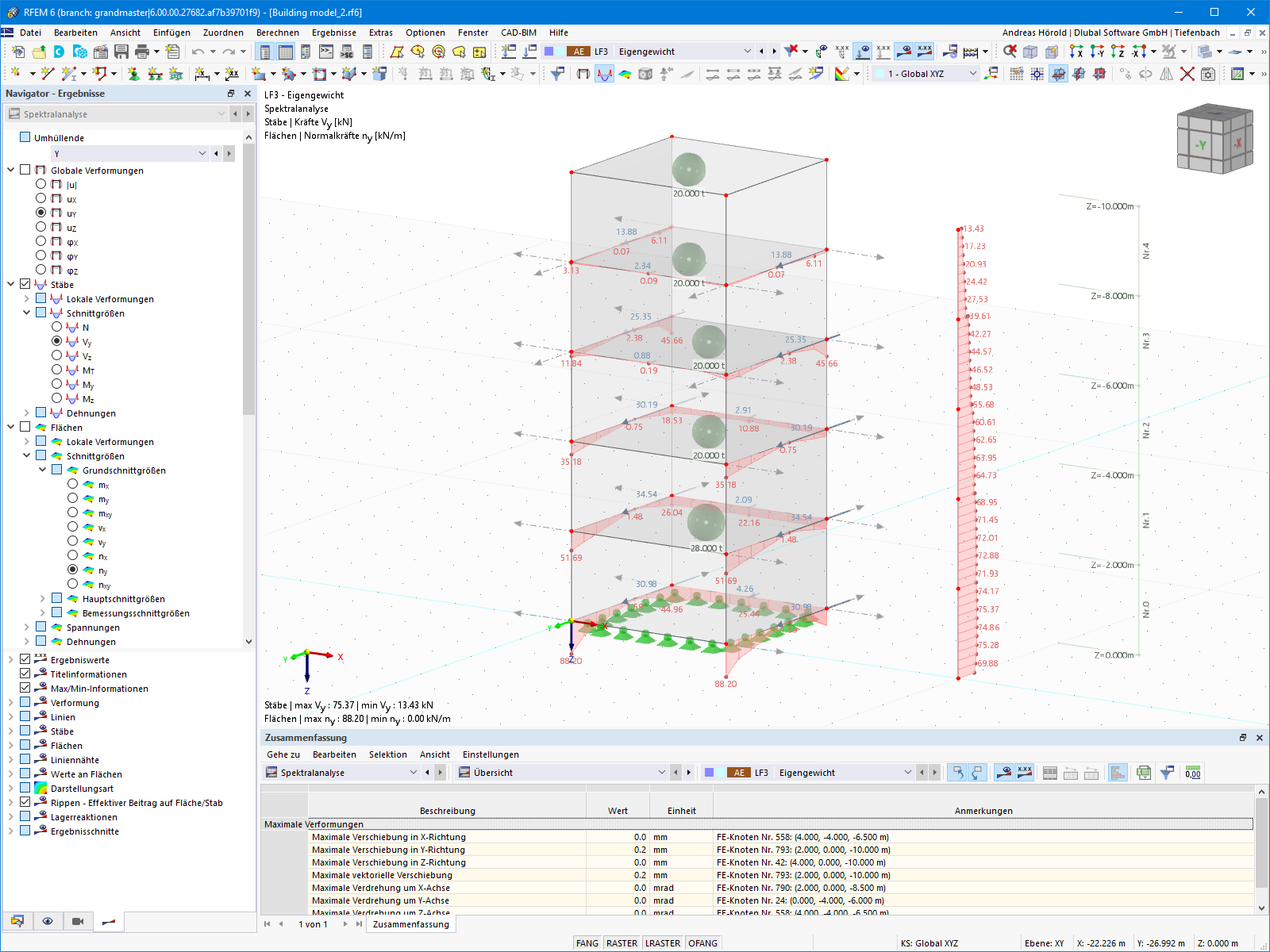Click Gehe zu in Zusammenfassung panel
This screenshot has height=952, width=1270.
[283, 754]
